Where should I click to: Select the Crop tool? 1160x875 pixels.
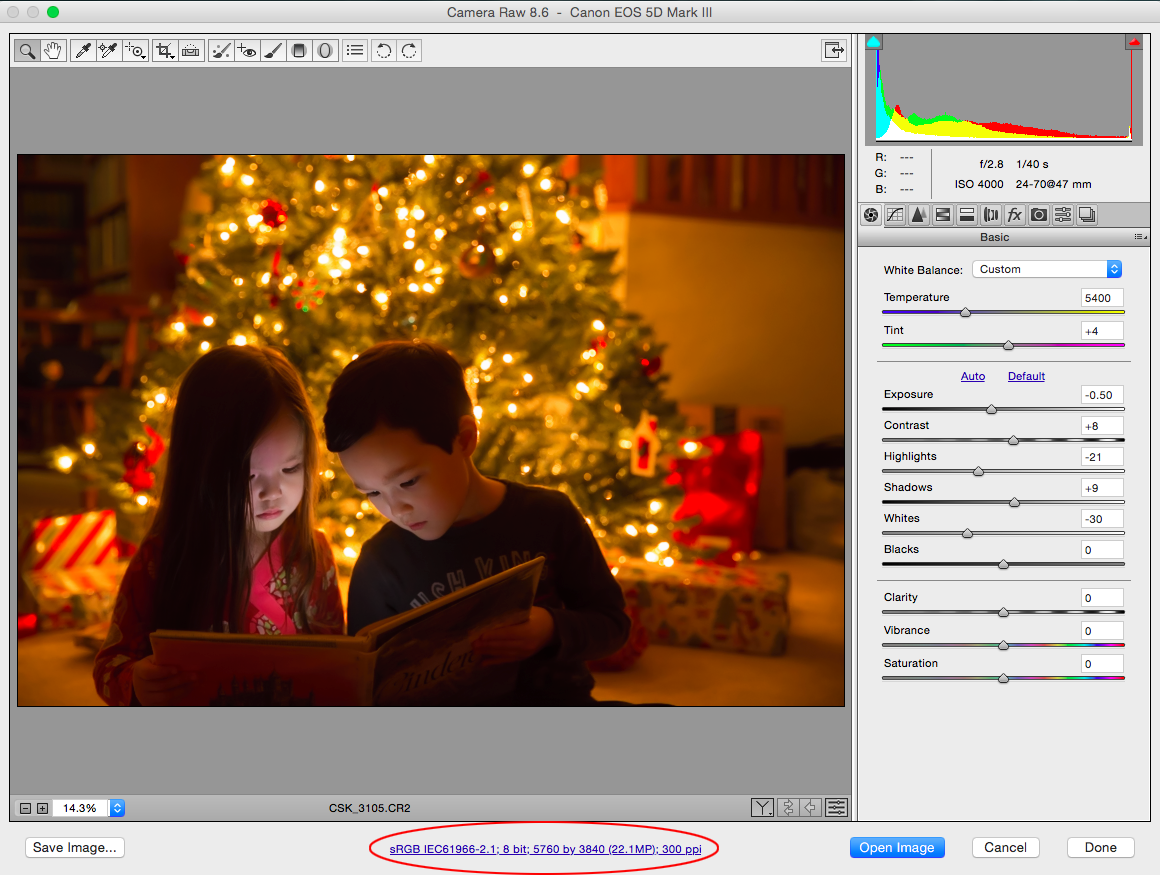[x=164, y=50]
